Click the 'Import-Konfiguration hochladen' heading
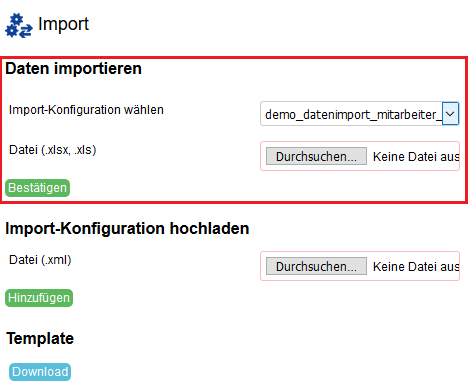The width and height of the screenshot is (471, 390). tap(127, 229)
